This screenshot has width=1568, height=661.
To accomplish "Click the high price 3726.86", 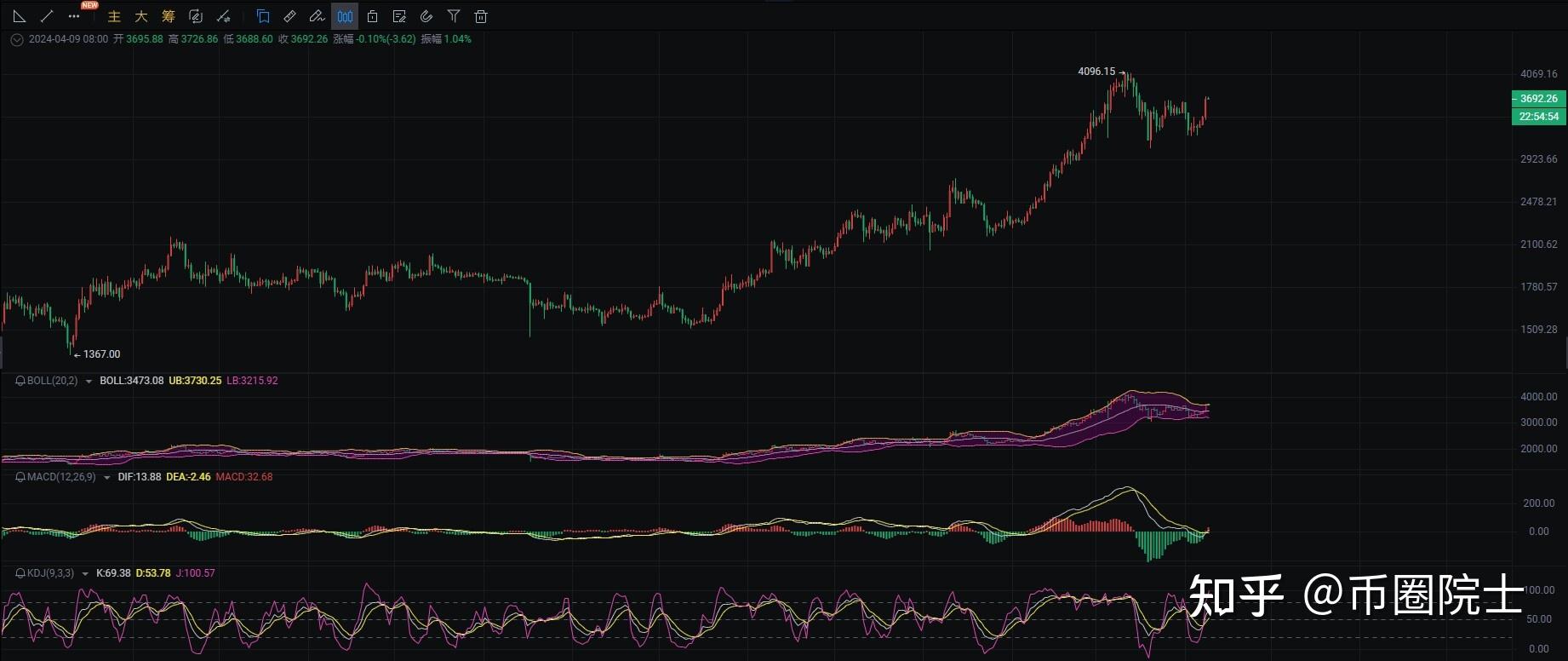I will [199, 39].
